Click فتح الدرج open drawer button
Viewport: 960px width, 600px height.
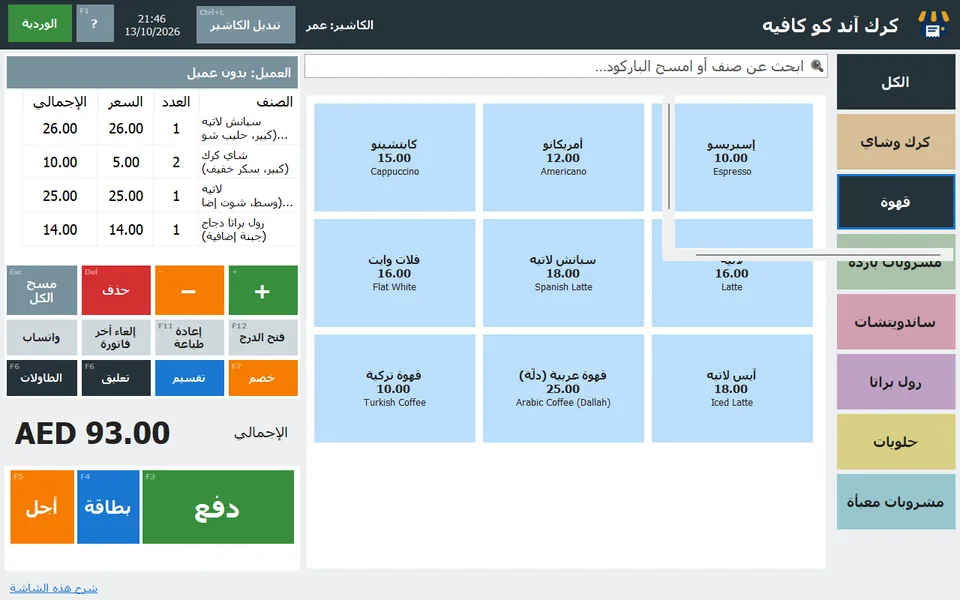263,337
